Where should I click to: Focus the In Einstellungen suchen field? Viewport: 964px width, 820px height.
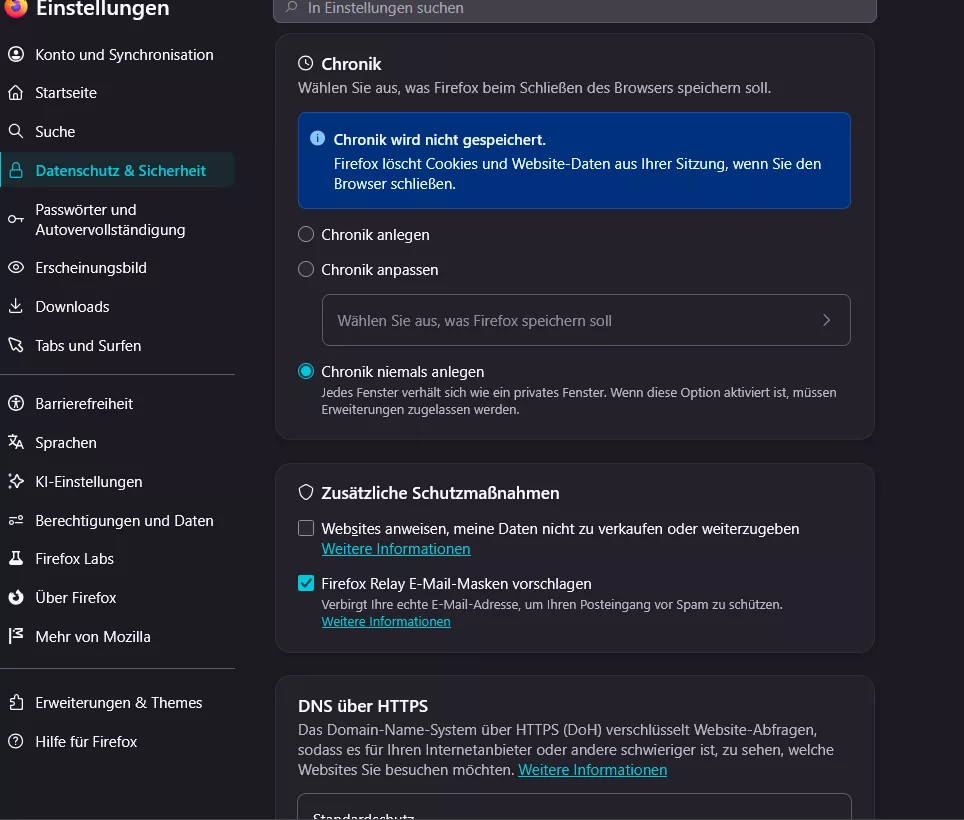tap(575, 8)
